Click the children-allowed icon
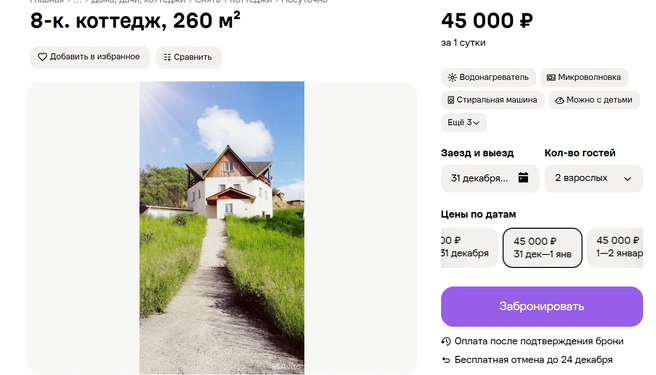This screenshot has width=656, height=375. (x=559, y=100)
